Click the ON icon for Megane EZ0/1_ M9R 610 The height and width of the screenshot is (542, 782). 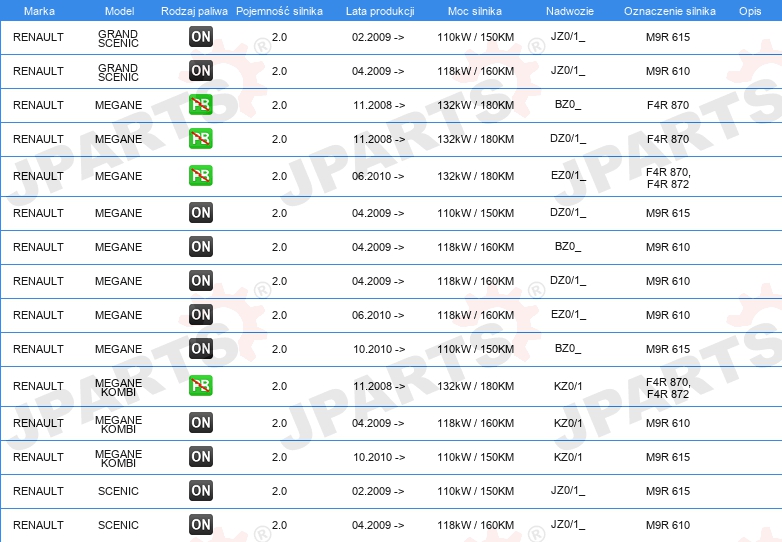coord(201,314)
